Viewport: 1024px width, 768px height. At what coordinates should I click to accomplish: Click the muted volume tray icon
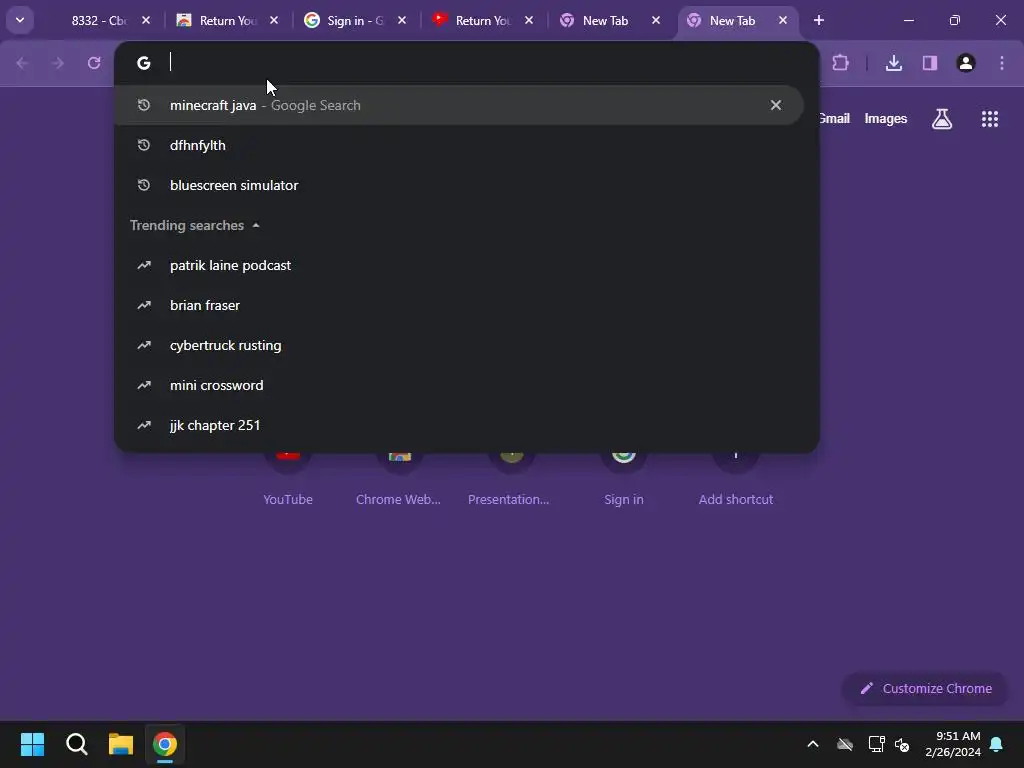pos(903,744)
